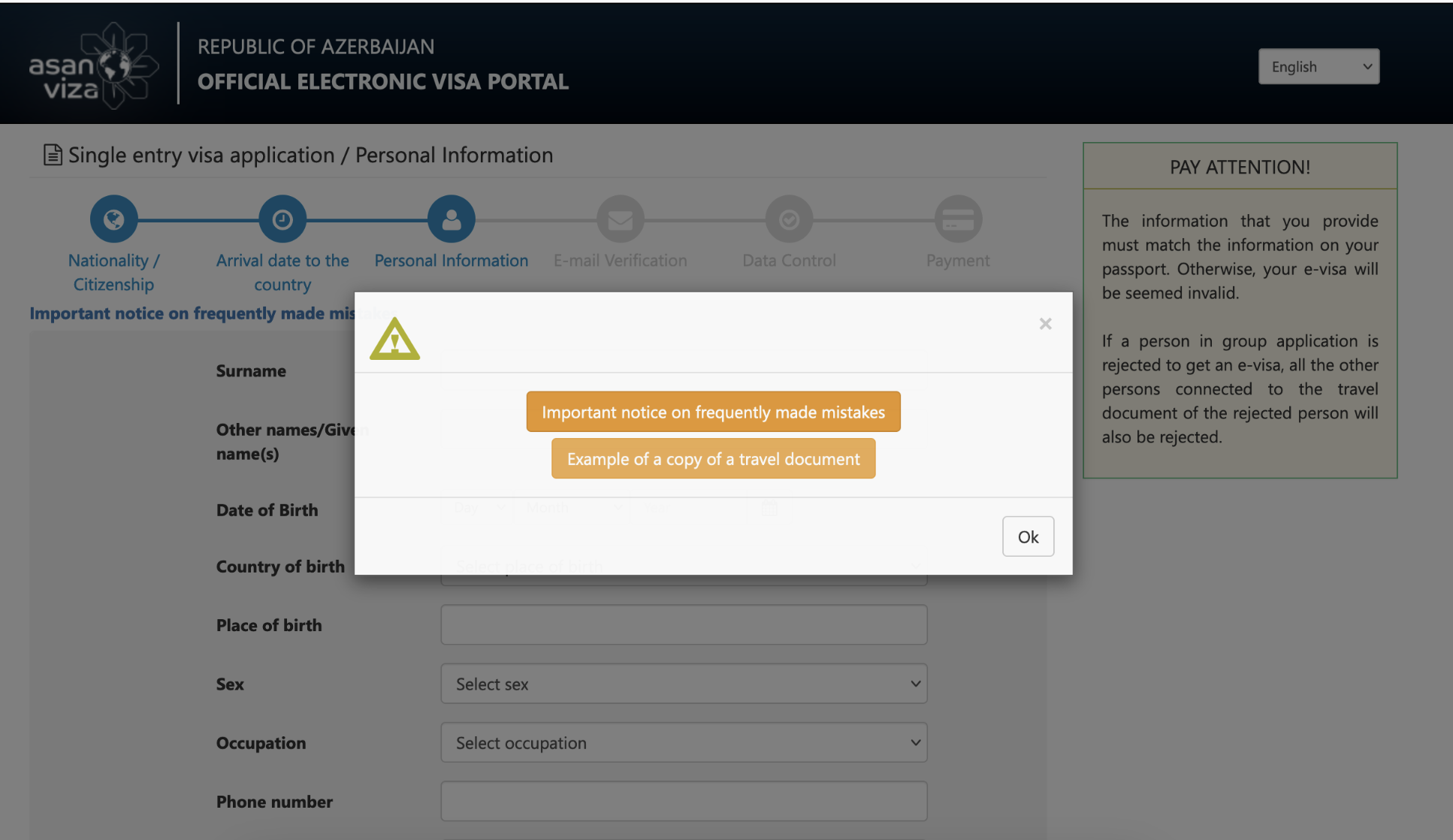Click the Place of birth input field
1453x840 pixels.
coord(684,625)
